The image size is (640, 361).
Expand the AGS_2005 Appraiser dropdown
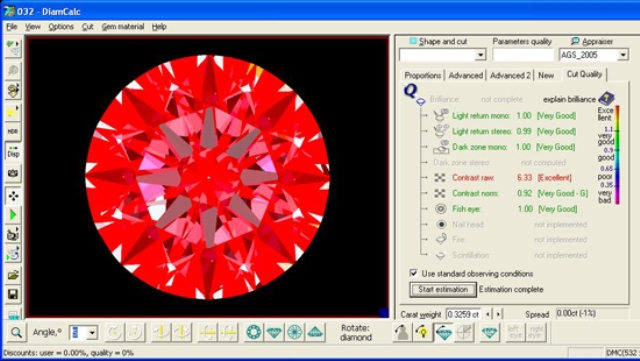point(623,55)
